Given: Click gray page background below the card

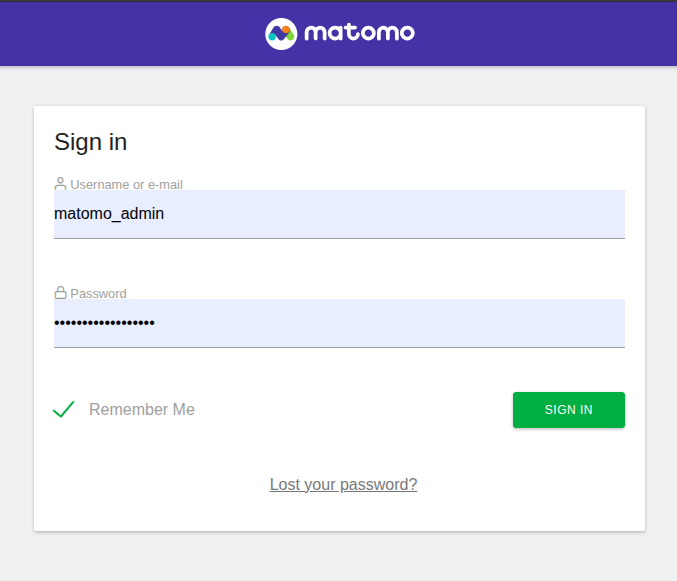Looking at the screenshot, I should tap(338, 558).
